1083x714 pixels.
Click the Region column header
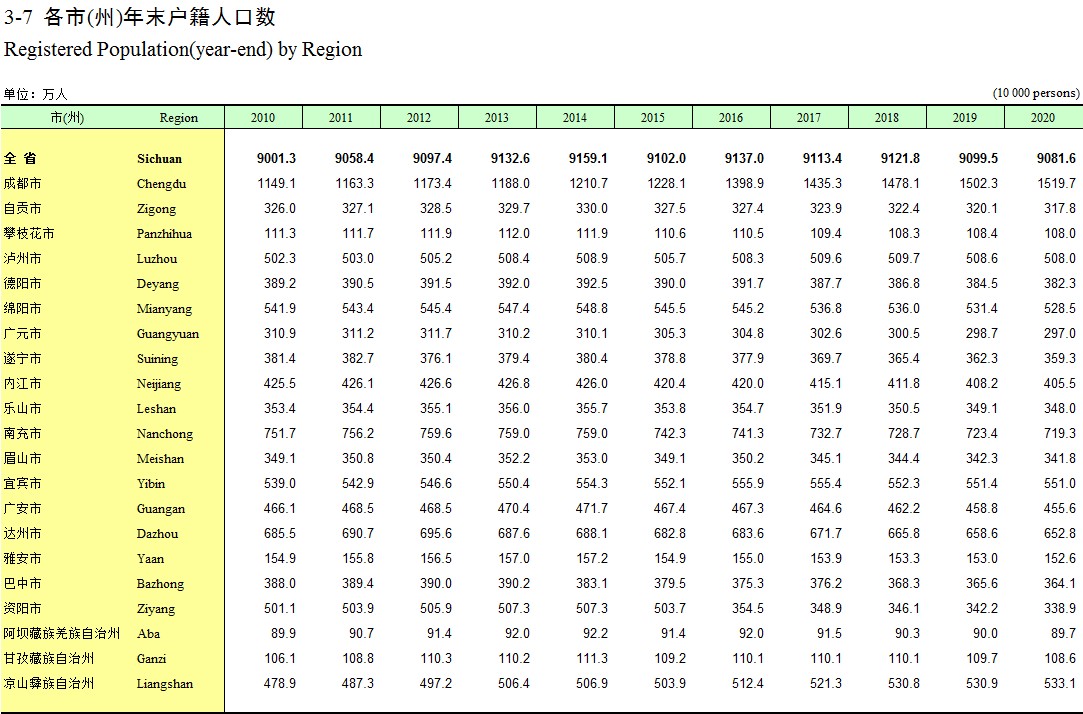point(179,118)
